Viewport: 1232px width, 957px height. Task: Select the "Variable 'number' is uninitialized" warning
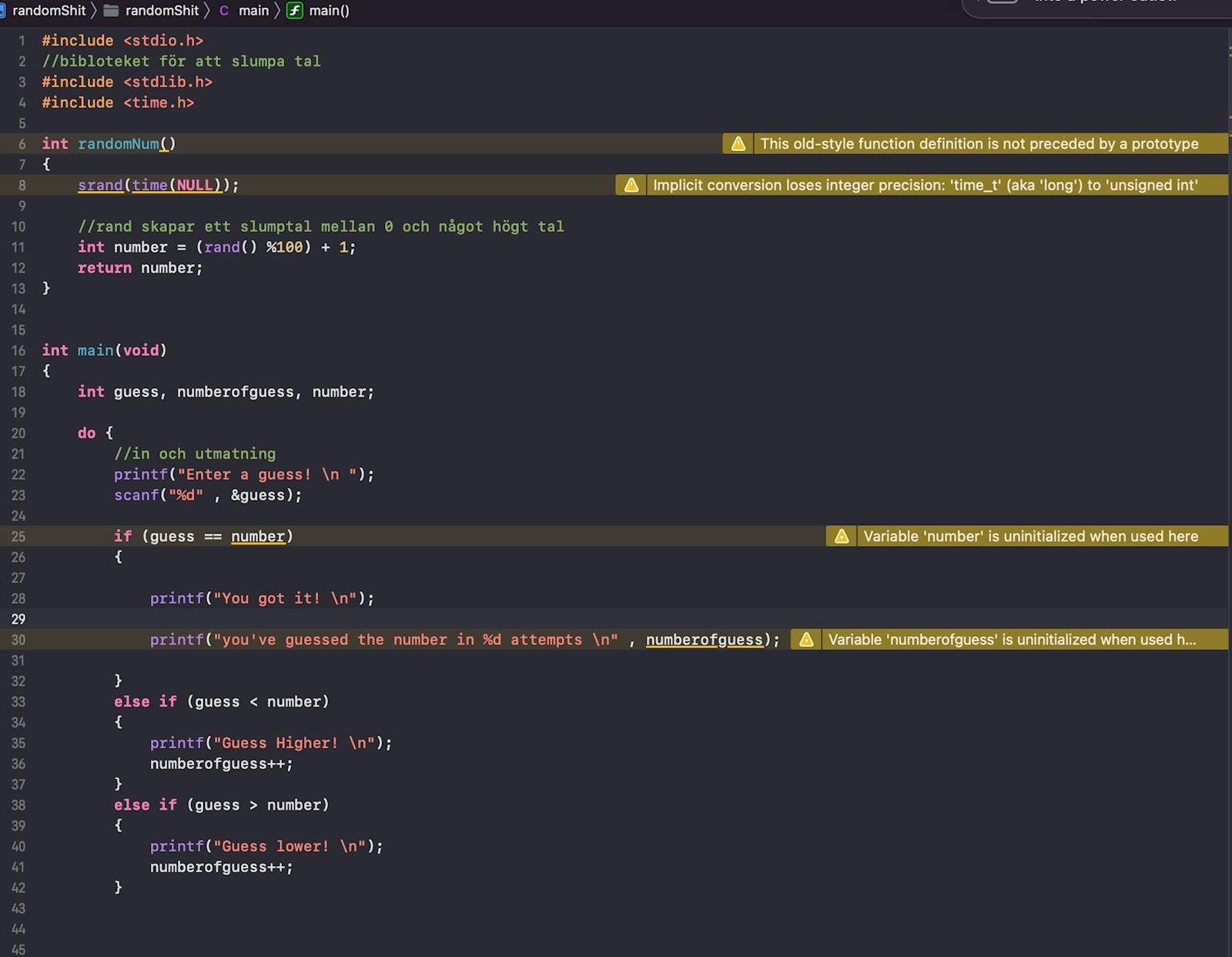(1030, 537)
